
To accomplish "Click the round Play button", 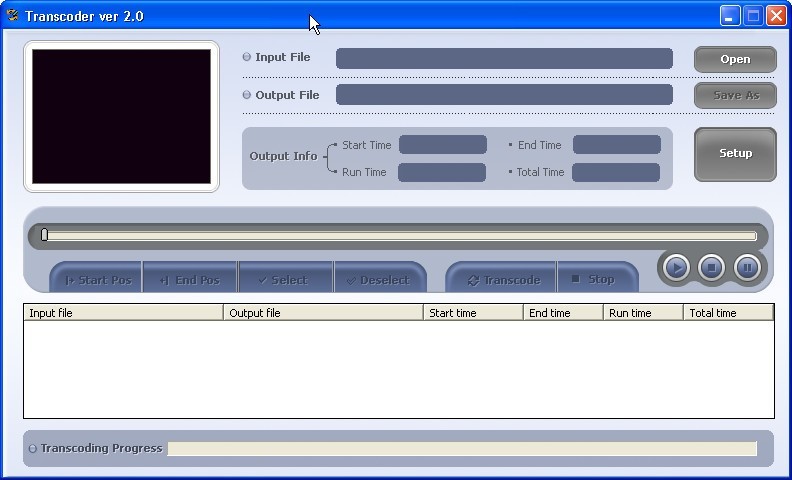I will tap(676, 267).
